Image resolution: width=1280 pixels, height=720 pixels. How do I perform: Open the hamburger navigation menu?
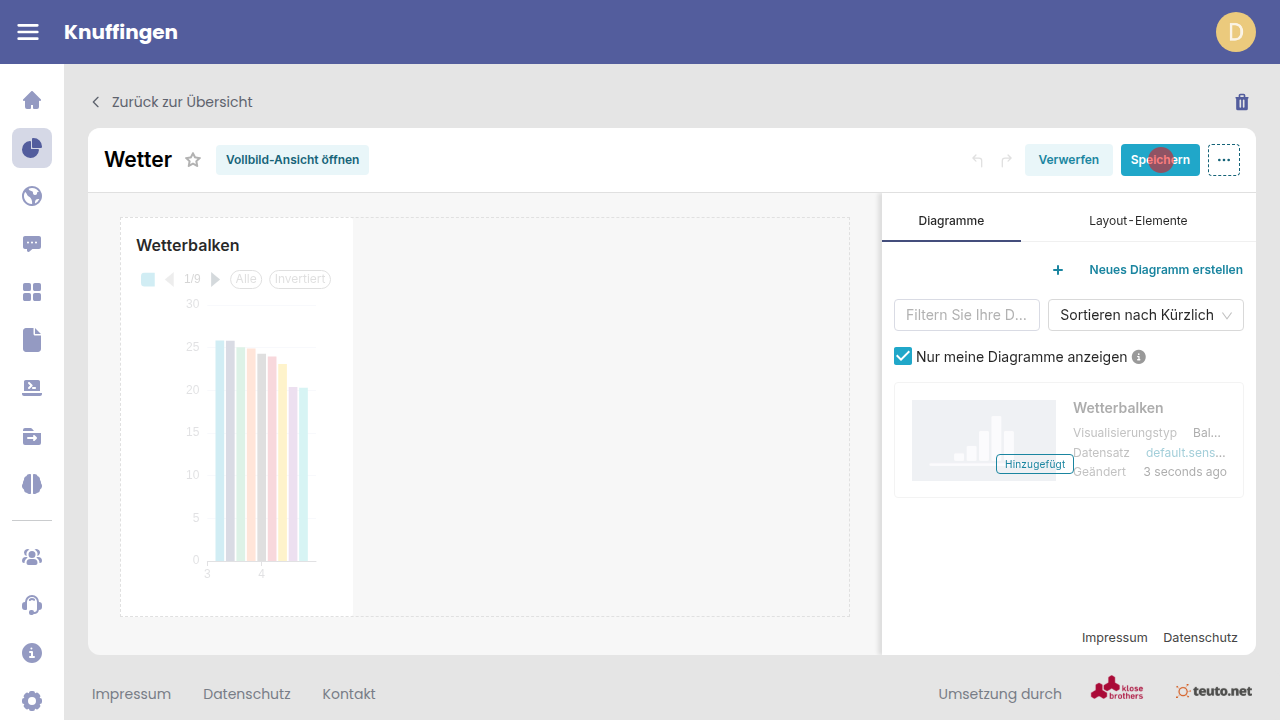(x=28, y=32)
